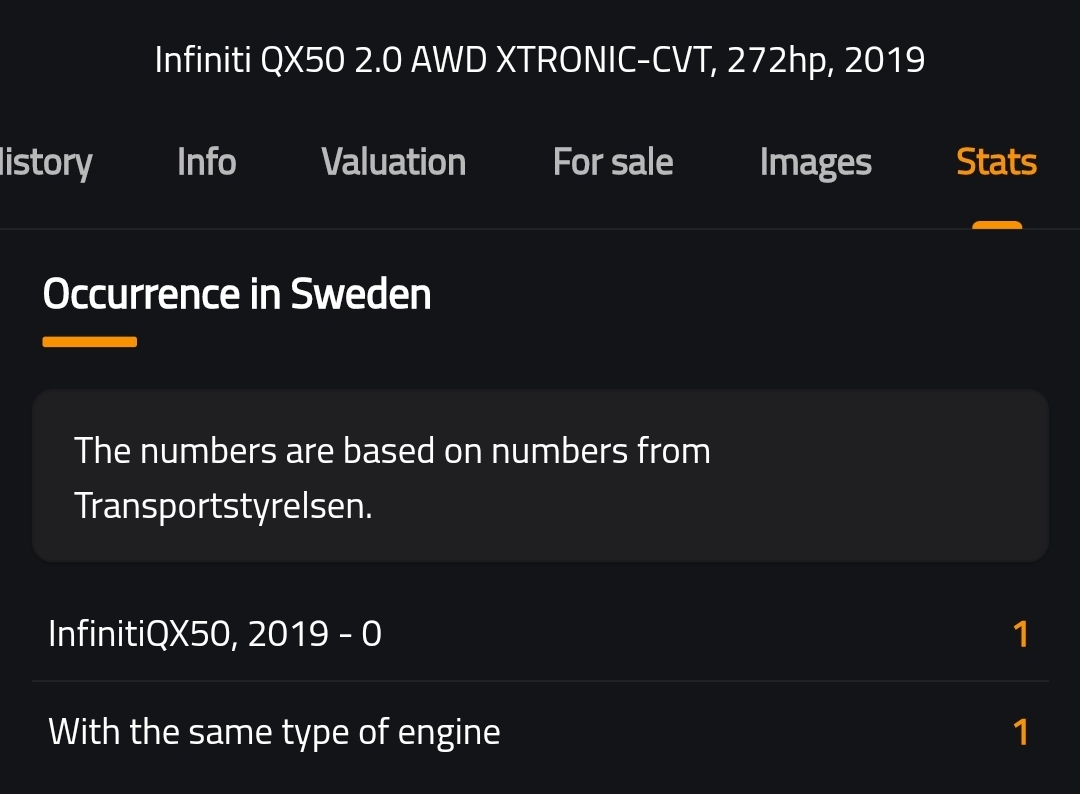Go to the For sale tab
Screen dimensions: 1080x794
tap(613, 163)
